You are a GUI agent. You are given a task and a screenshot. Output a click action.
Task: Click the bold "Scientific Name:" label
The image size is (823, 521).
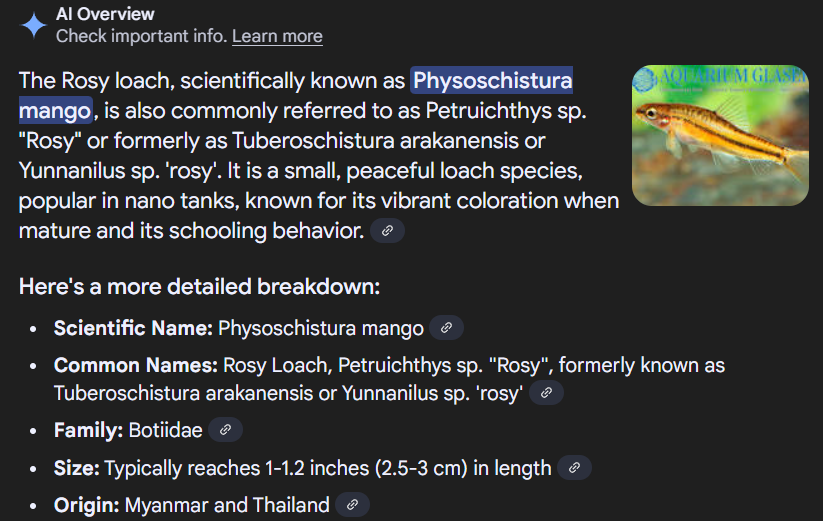pyautogui.click(x=133, y=328)
